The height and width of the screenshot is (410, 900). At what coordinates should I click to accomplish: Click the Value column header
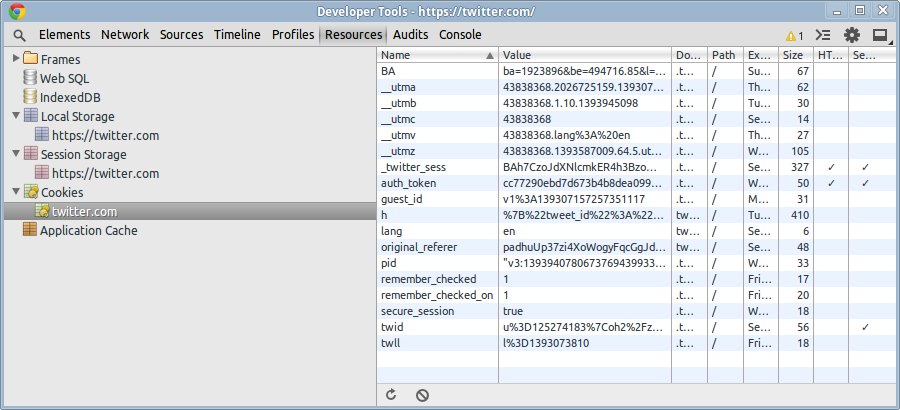[x=584, y=55]
